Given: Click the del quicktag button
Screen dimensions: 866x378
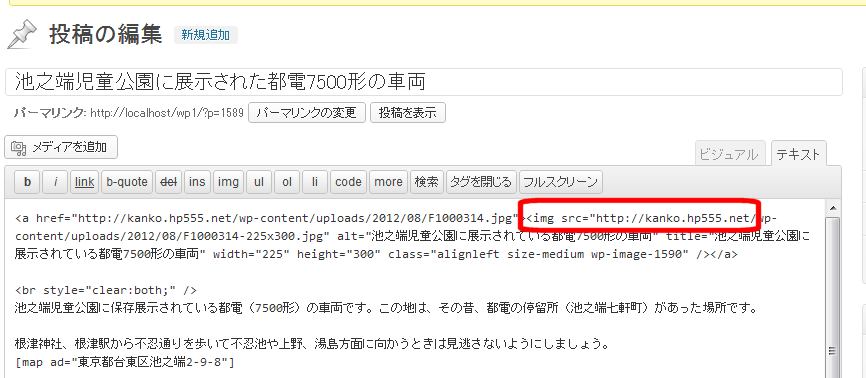Looking at the screenshot, I should pyautogui.click(x=168, y=182).
